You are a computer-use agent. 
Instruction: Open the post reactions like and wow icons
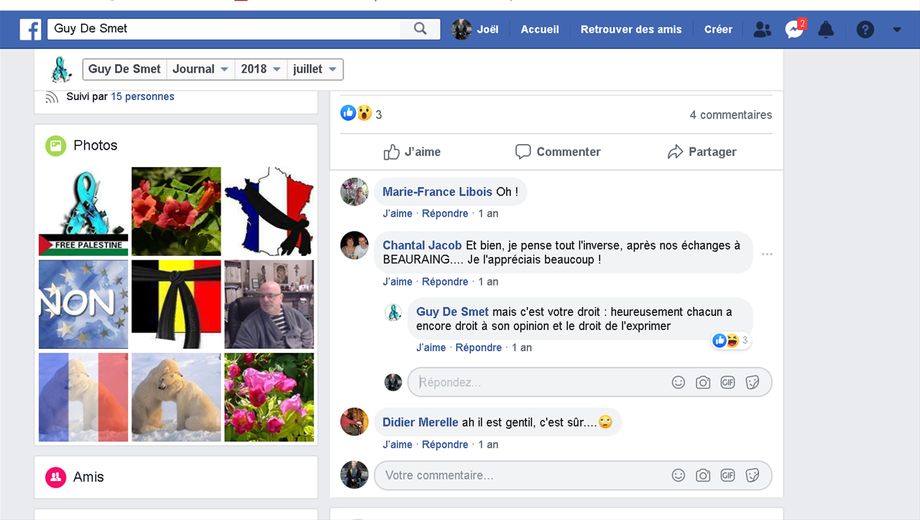[x=356, y=113]
